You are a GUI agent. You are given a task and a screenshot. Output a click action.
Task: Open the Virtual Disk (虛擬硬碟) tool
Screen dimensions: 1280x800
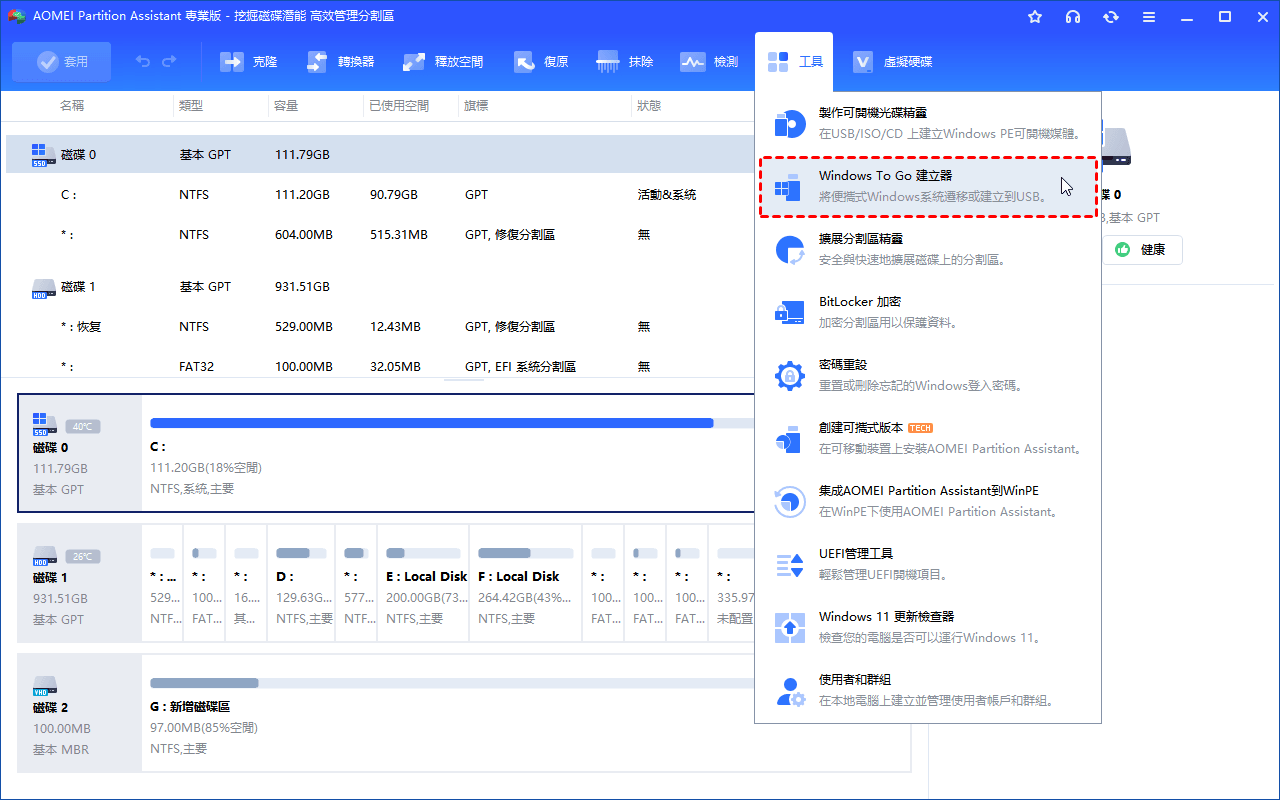point(864,62)
